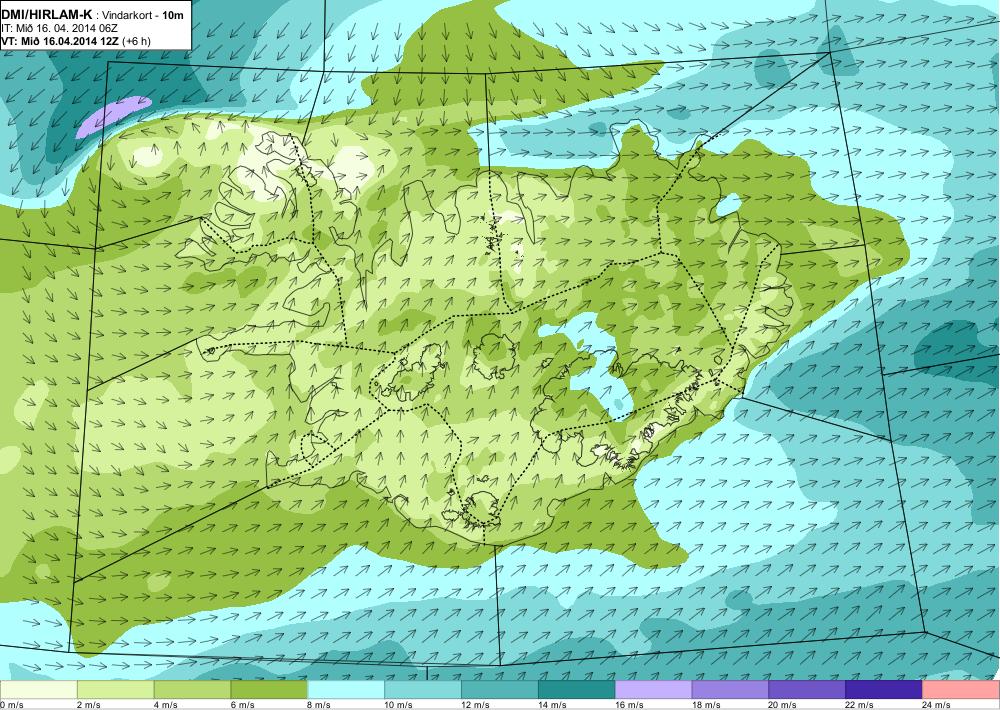
Task: Click the "0 m/s" legend label
Action: [11, 705]
